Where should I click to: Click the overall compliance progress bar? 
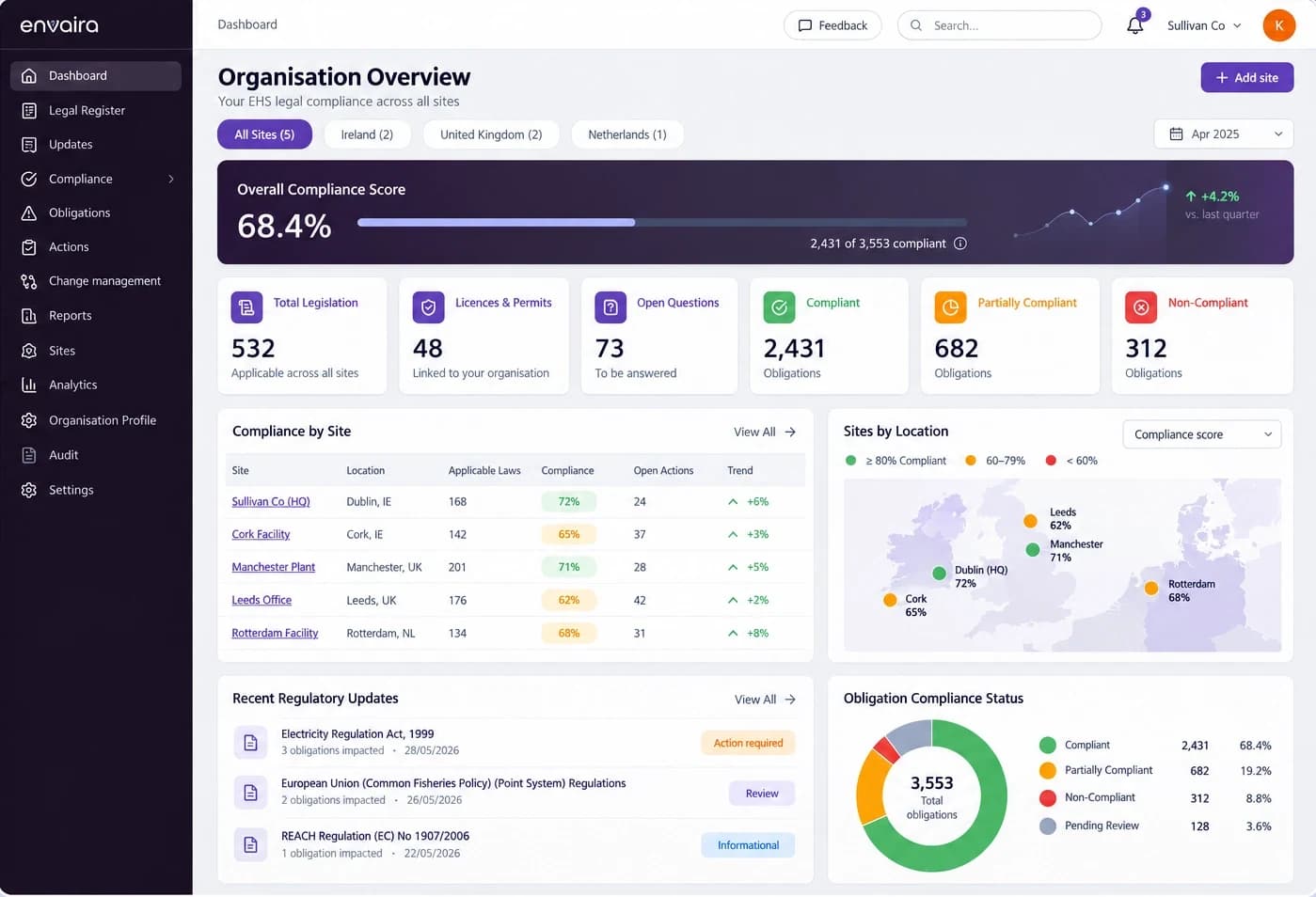click(x=661, y=223)
